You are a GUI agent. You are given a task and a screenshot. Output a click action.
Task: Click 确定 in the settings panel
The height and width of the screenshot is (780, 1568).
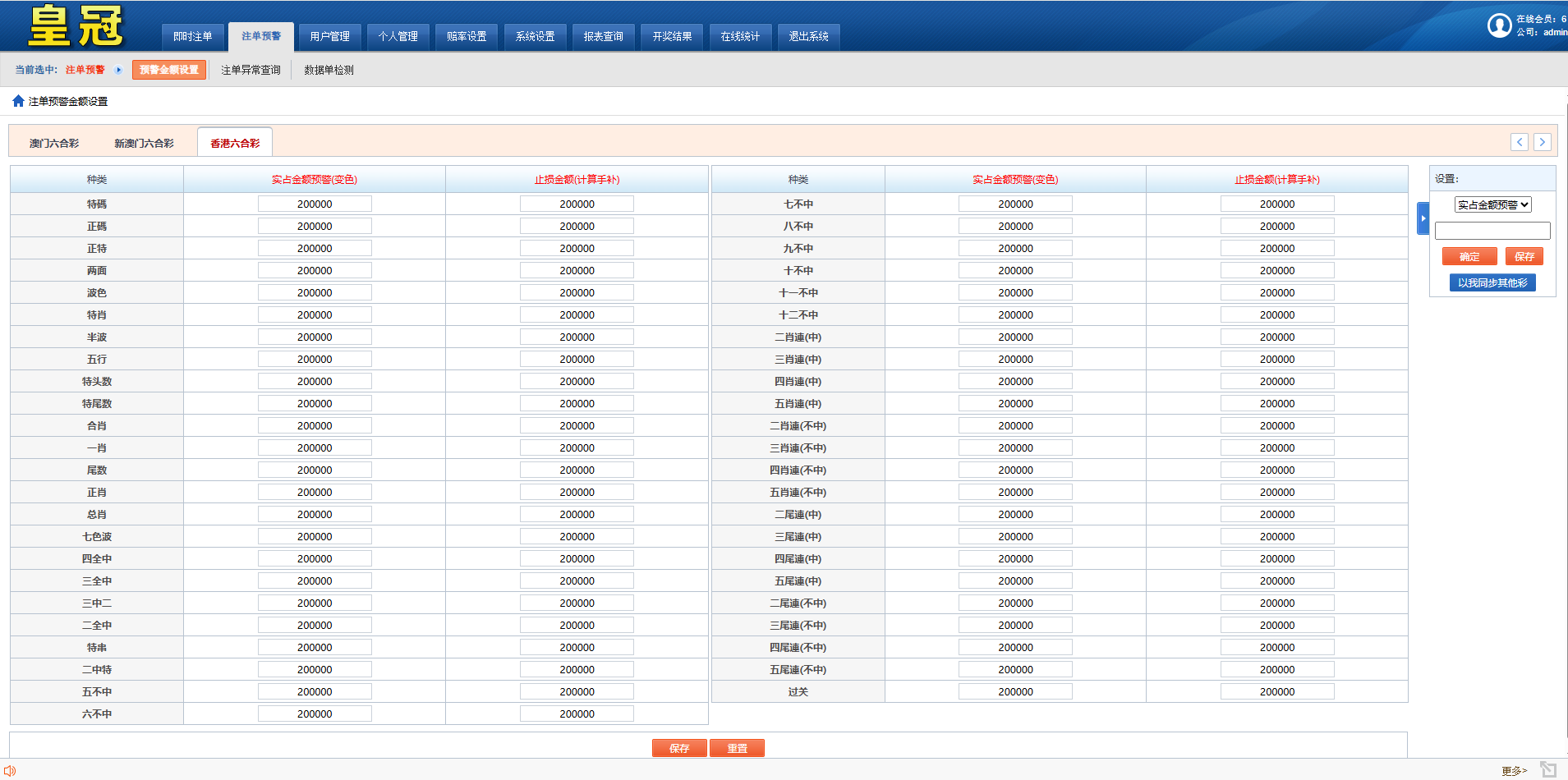[1469, 257]
